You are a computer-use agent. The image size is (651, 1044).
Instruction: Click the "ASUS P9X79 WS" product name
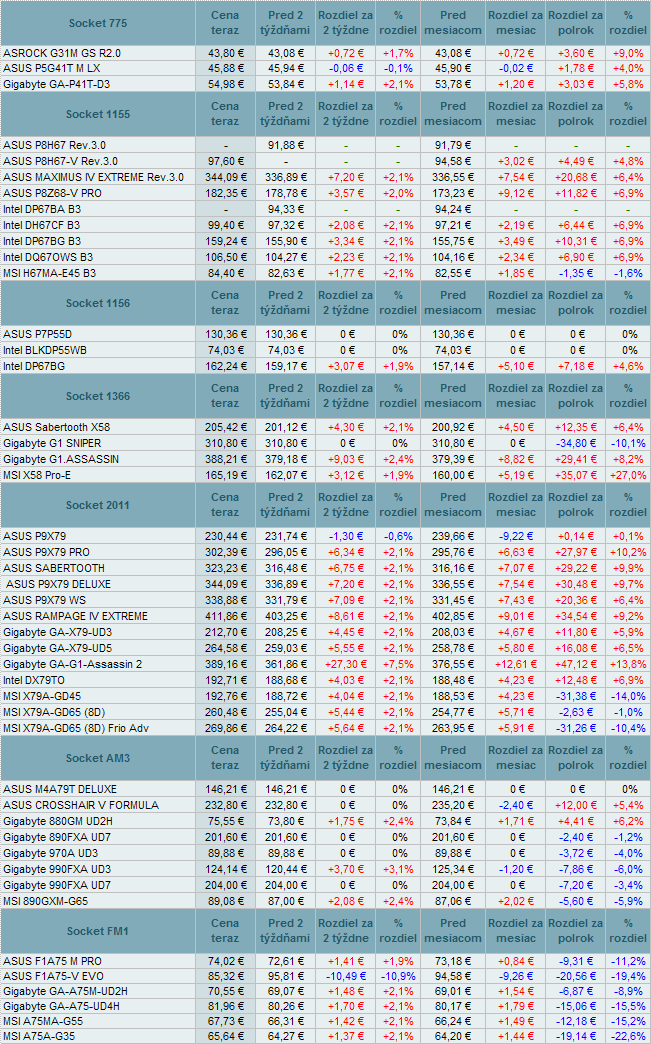[x=44, y=600]
